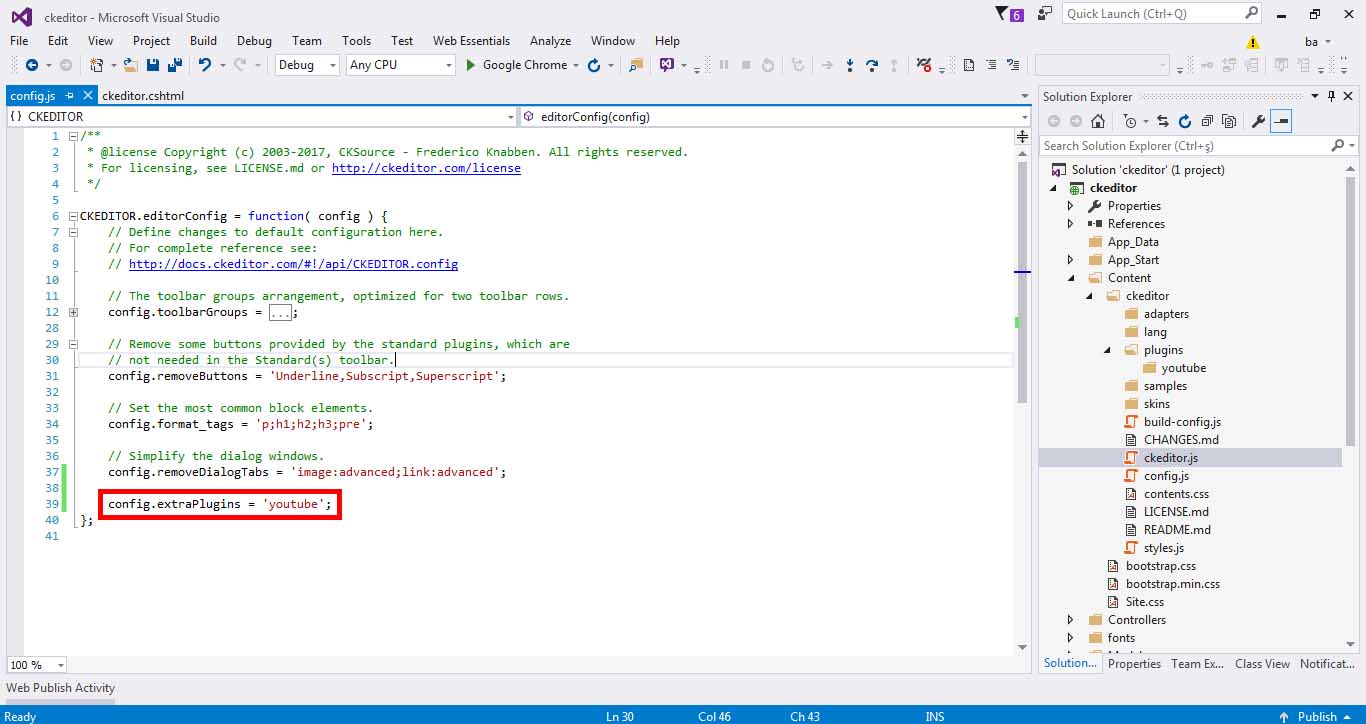Expand the References node
This screenshot has width=1366, height=724.
point(1070,224)
